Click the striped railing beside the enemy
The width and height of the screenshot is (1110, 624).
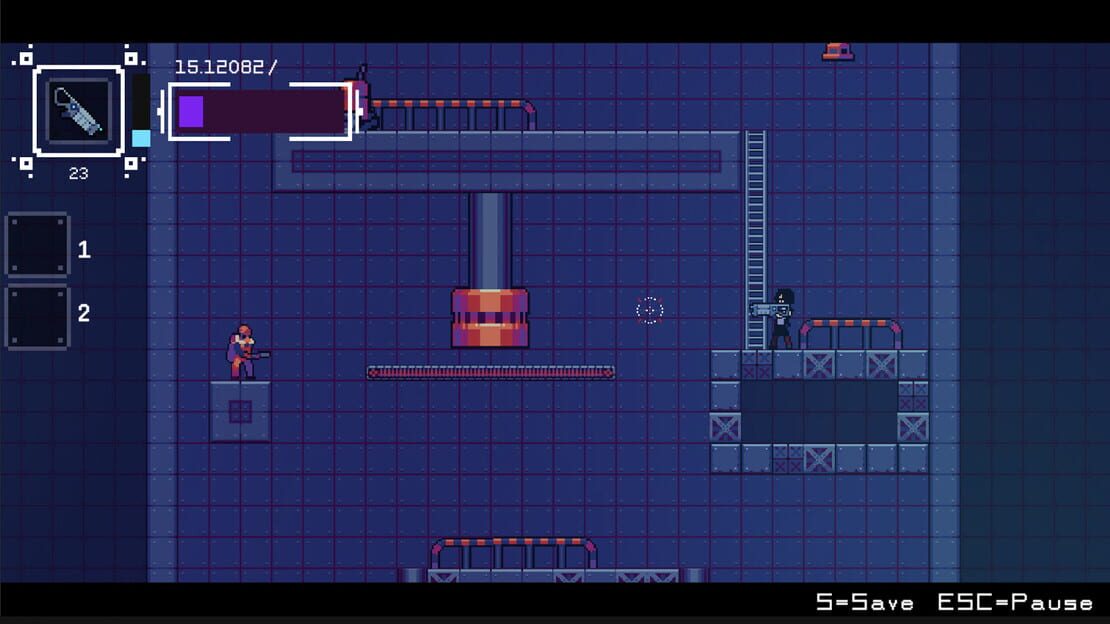pyautogui.click(x=851, y=334)
